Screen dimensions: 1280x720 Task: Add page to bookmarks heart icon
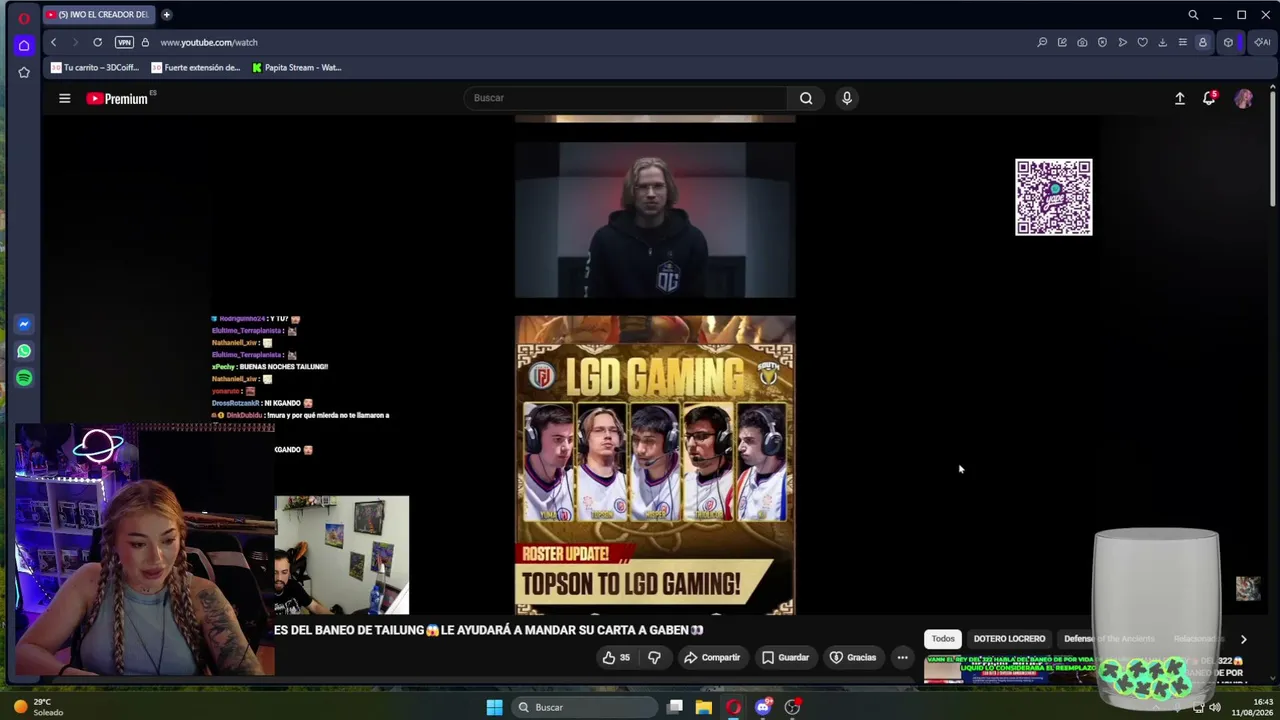click(x=1142, y=42)
